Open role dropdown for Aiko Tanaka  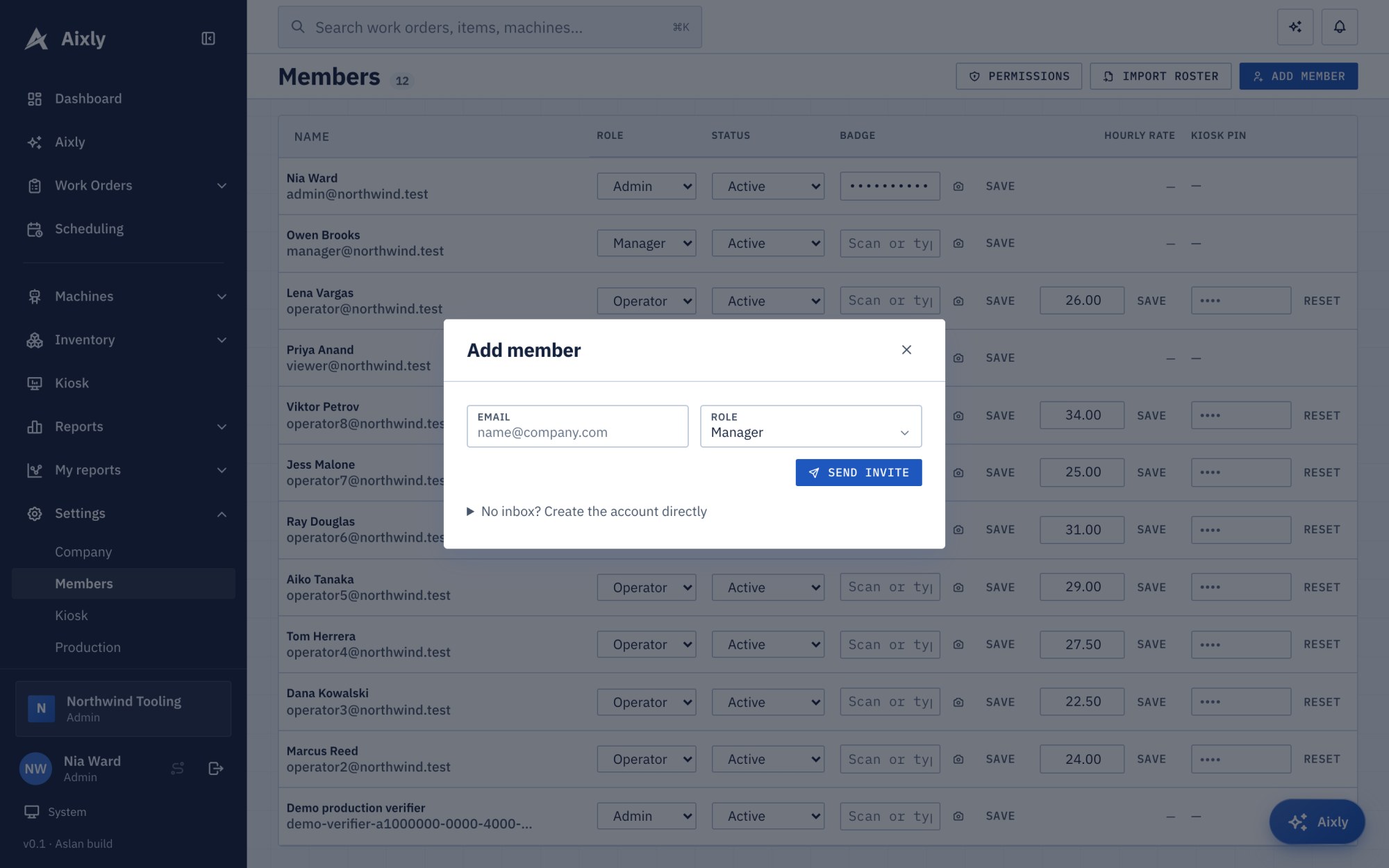pos(646,587)
